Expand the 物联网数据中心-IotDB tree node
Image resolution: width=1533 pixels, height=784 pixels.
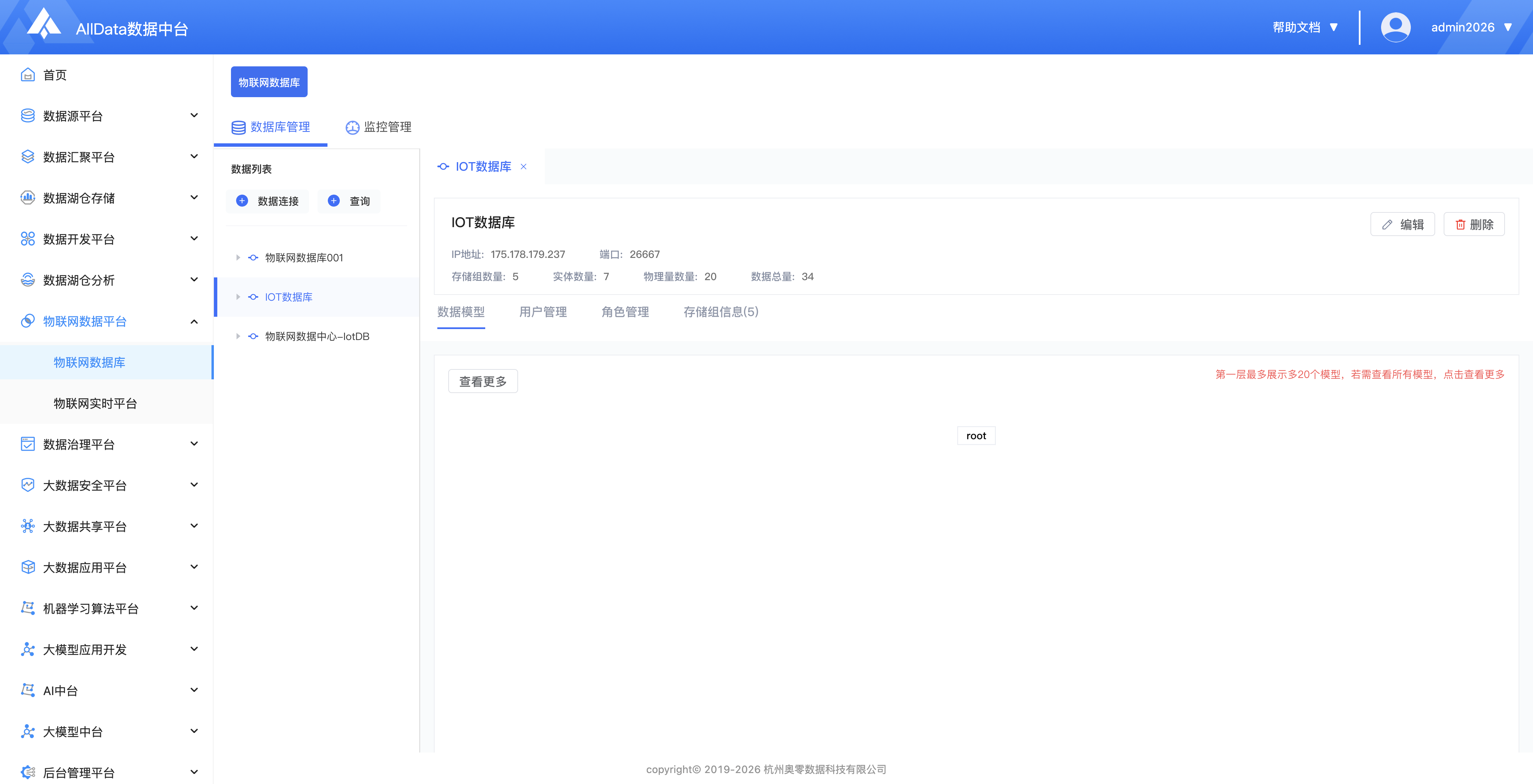[238, 336]
